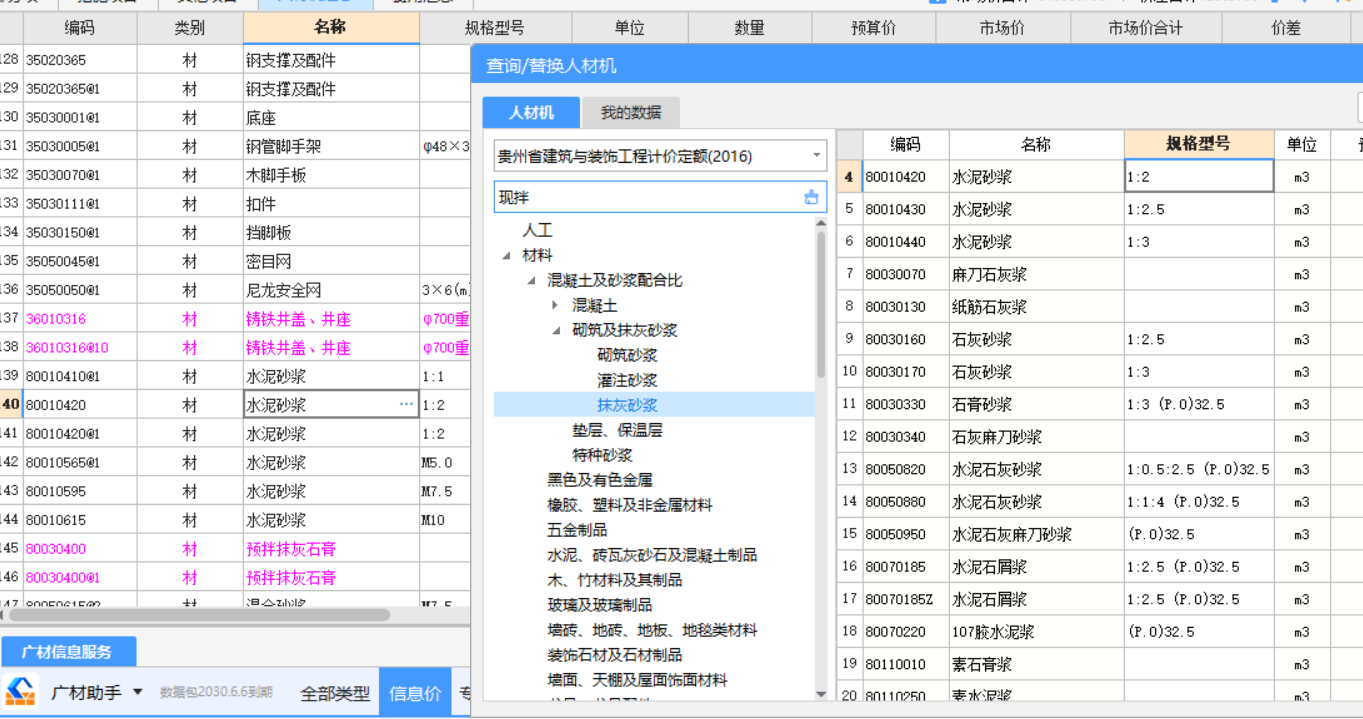Select 黑色及有色金属 category
The width and height of the screenshot is (1363, 719).
[x=600, y=480]
